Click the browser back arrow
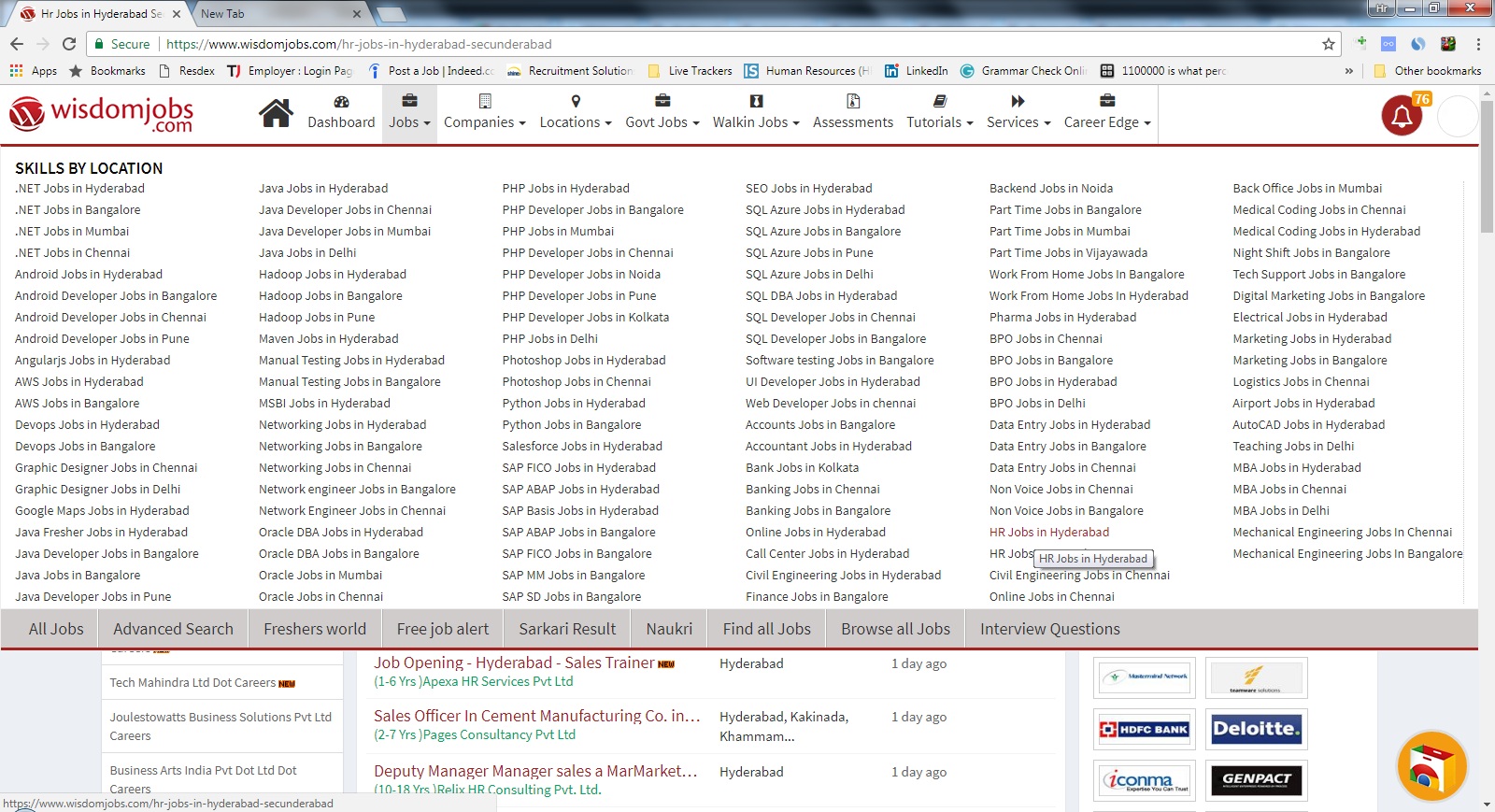This screenshot has height=812, width=1495. coord(17,44)
